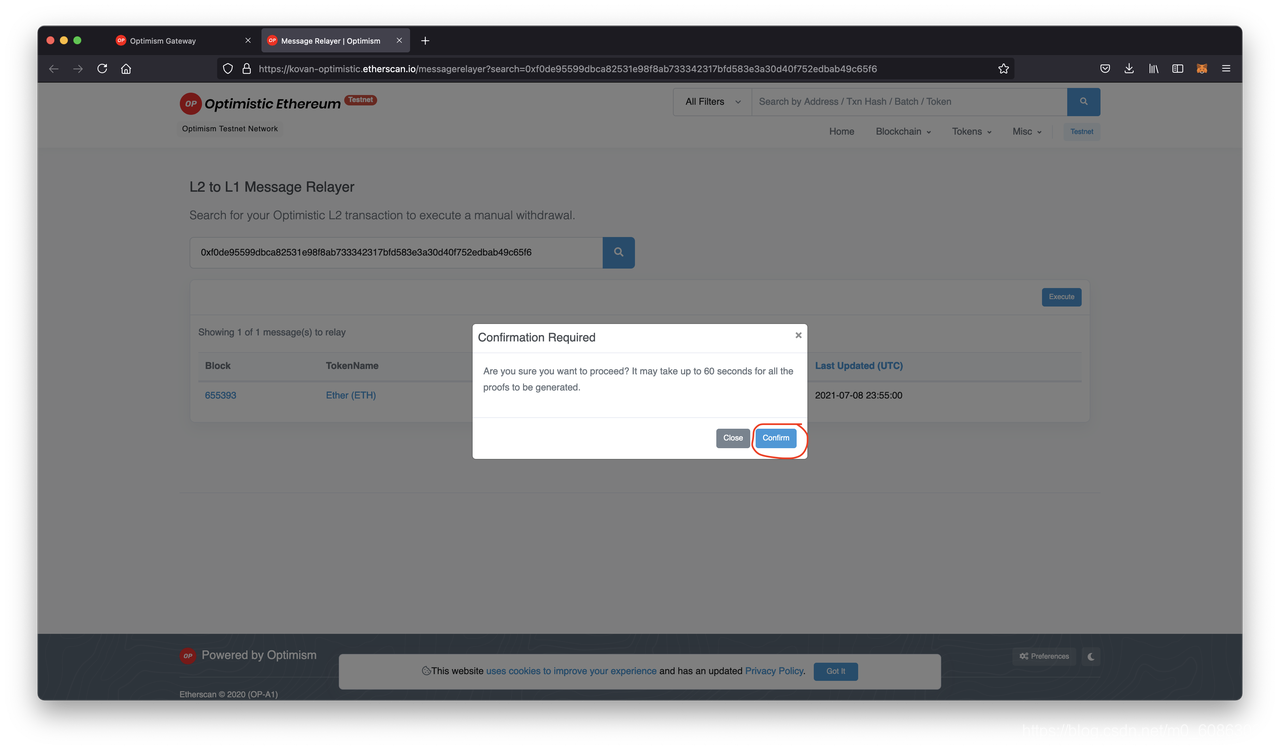The height and width of the screenshot is (750, 1280).
Task: Expand the Tokens menu
Action: pos(971,132)
